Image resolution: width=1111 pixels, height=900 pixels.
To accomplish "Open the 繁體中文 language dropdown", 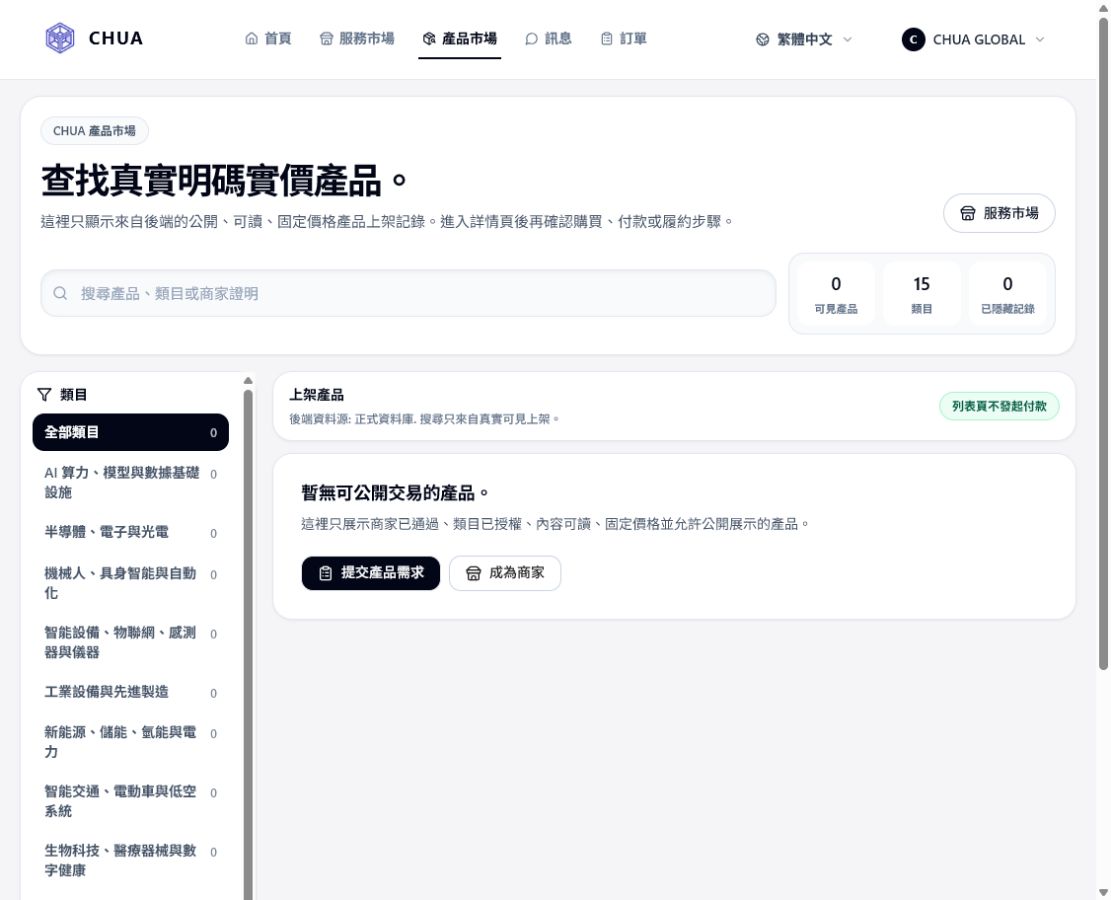I will (x=803, y=40).
